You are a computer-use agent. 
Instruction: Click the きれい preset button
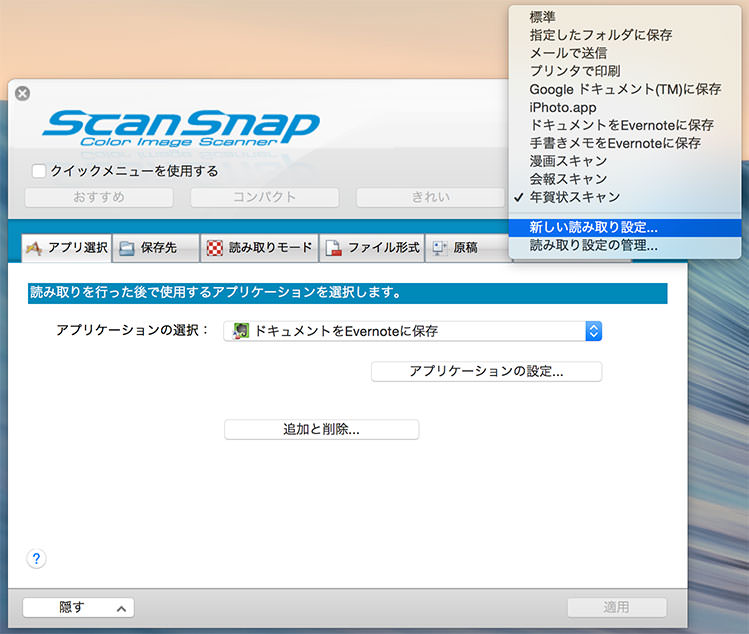click(x=430, y=197)
